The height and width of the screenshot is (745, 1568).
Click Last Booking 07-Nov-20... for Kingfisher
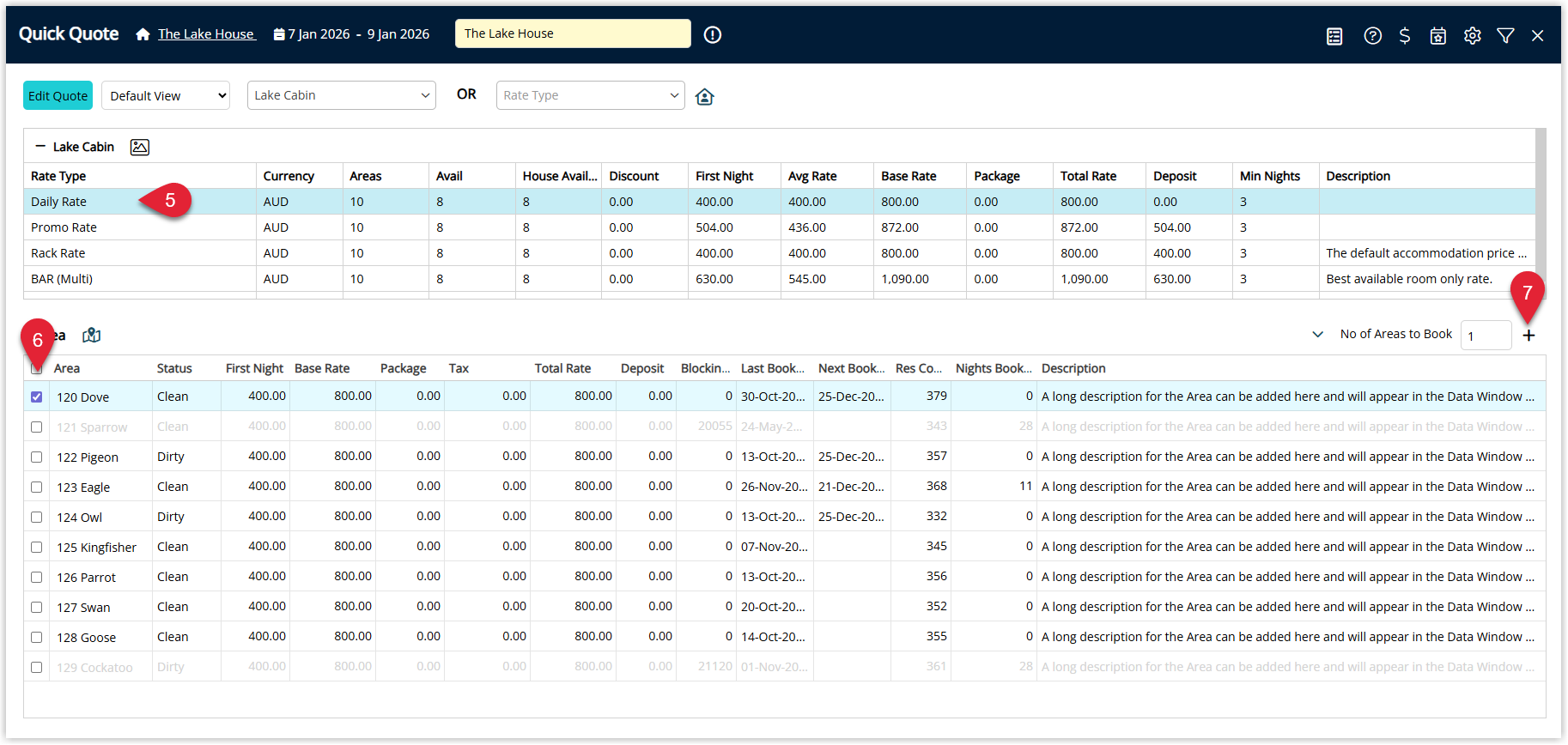pos(774,546)
